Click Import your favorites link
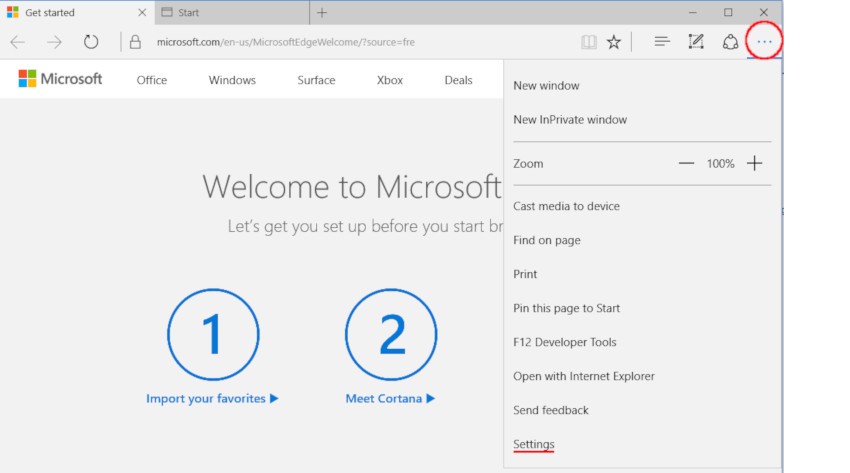The height and width of the screenshot is (473, 850). click(x=212, y=399)
